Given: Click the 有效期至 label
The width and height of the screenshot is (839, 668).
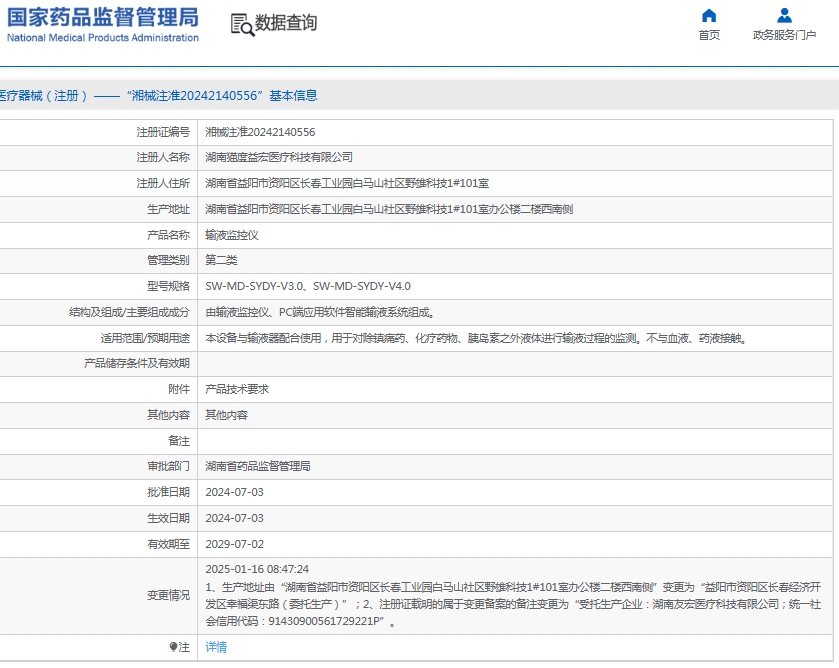Looking at the screenshot, I should click(169, 544).
